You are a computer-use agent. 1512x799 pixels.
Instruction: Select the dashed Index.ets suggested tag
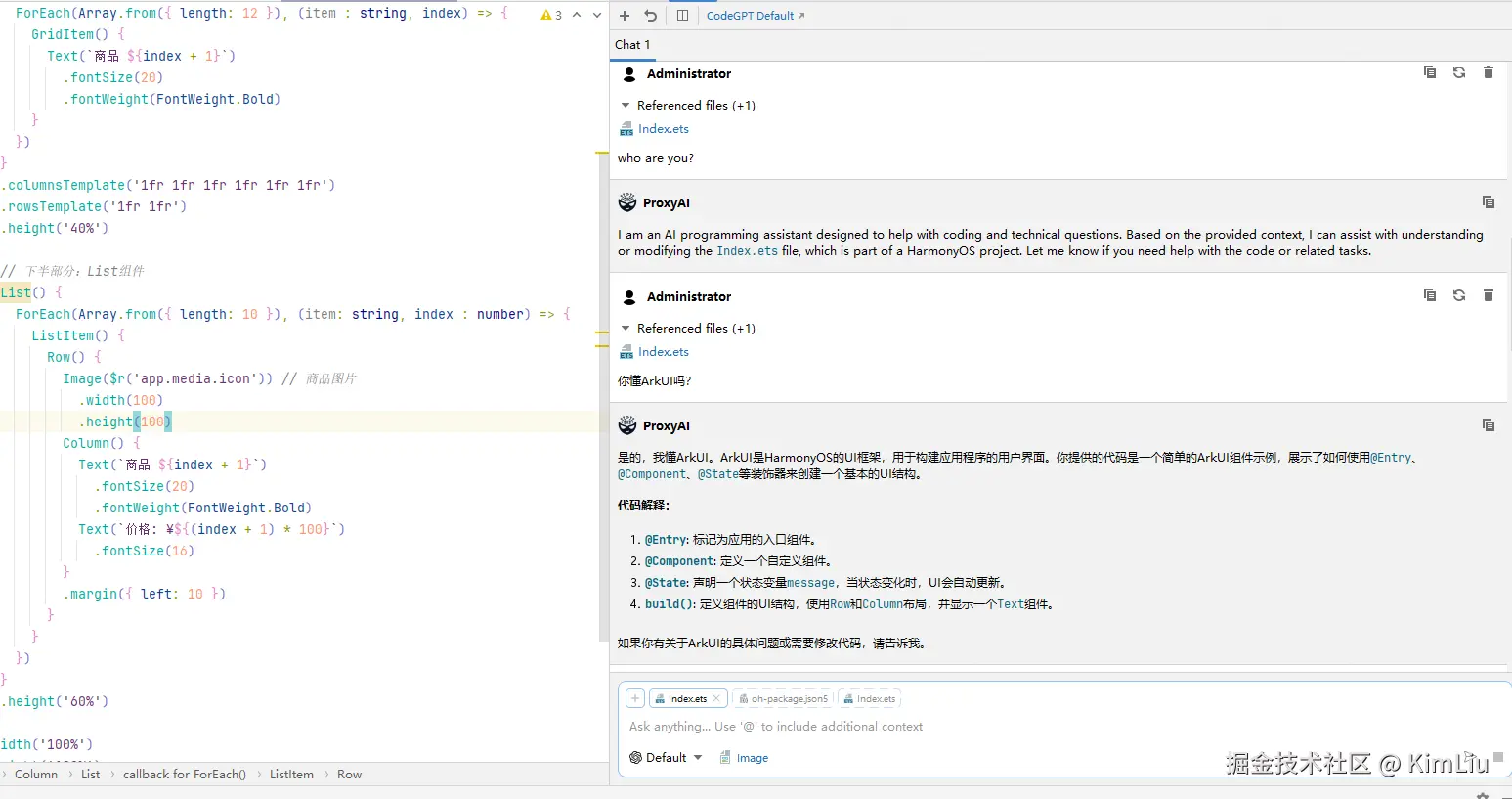click(869, 698)
